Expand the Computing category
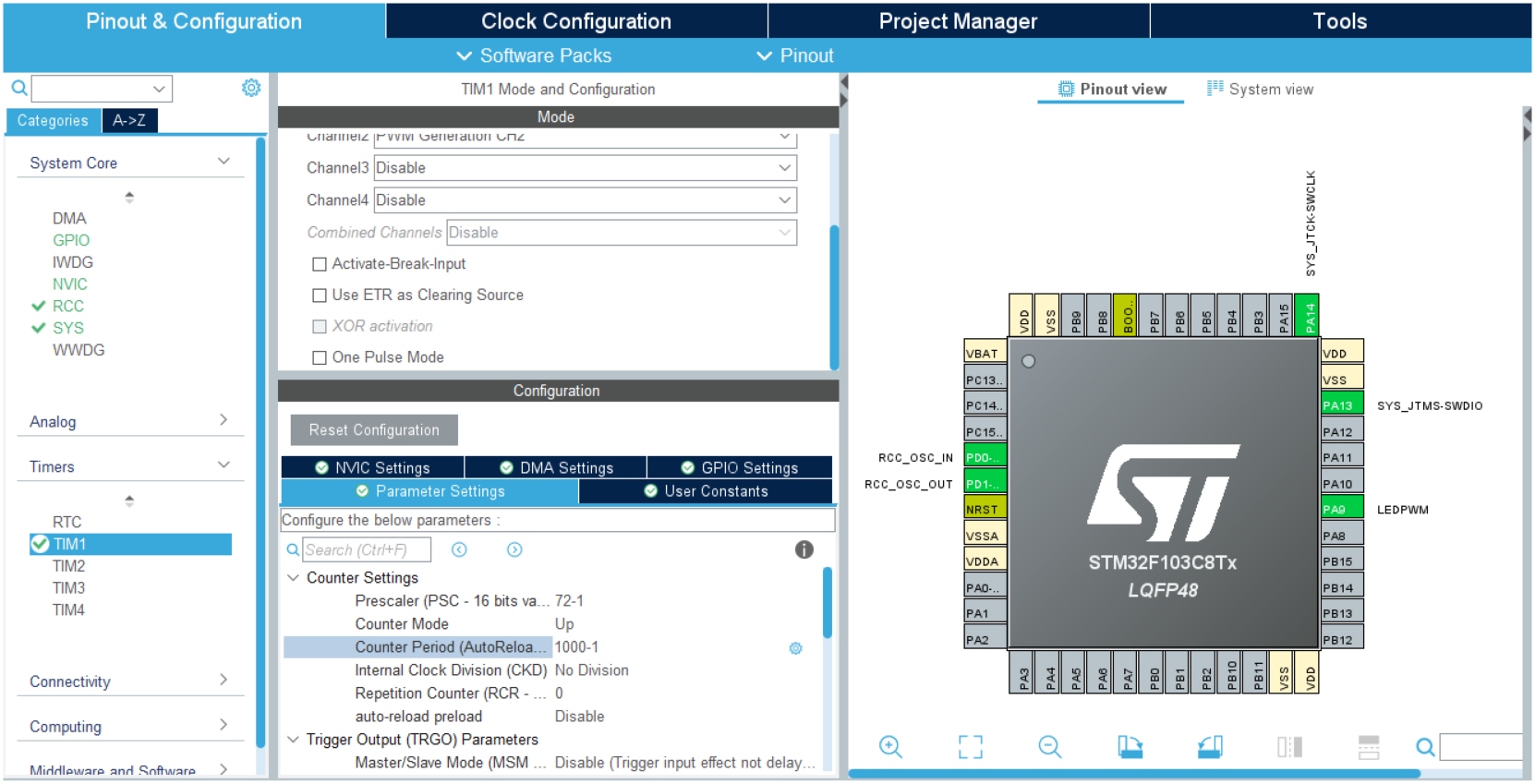The image size is (1535, 784). pyautogui.click(x=224, y=726)
